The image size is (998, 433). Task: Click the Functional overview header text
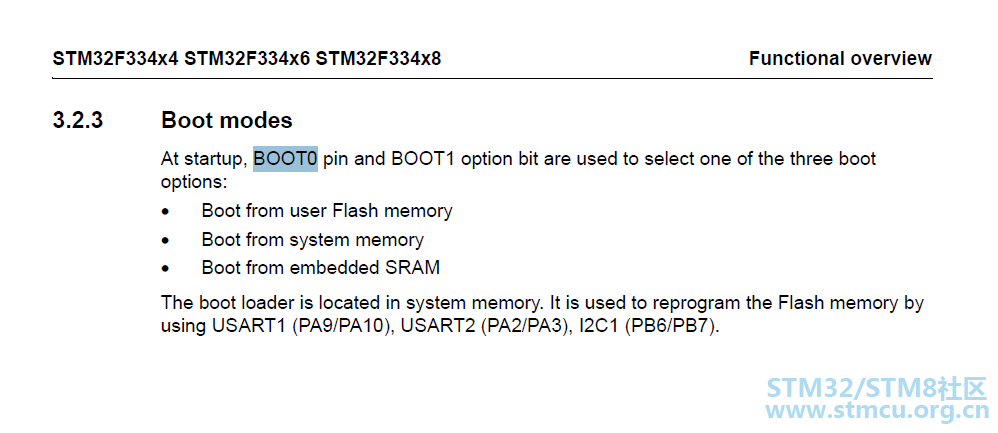[840, 59]
